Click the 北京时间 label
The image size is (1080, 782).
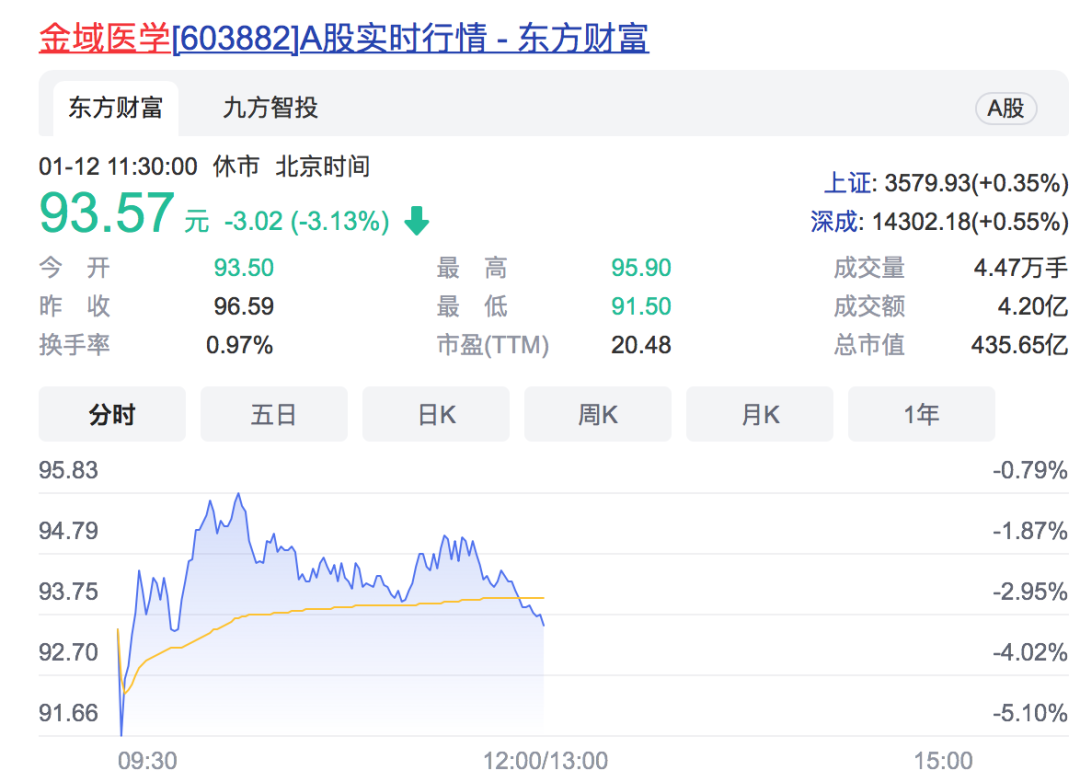(x=322, y=167)
